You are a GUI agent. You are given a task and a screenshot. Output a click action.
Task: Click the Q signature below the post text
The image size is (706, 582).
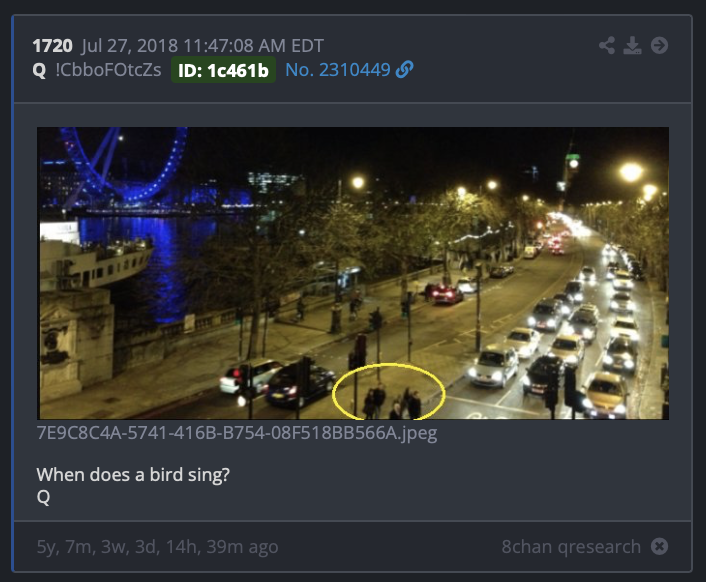coord(43,497)
